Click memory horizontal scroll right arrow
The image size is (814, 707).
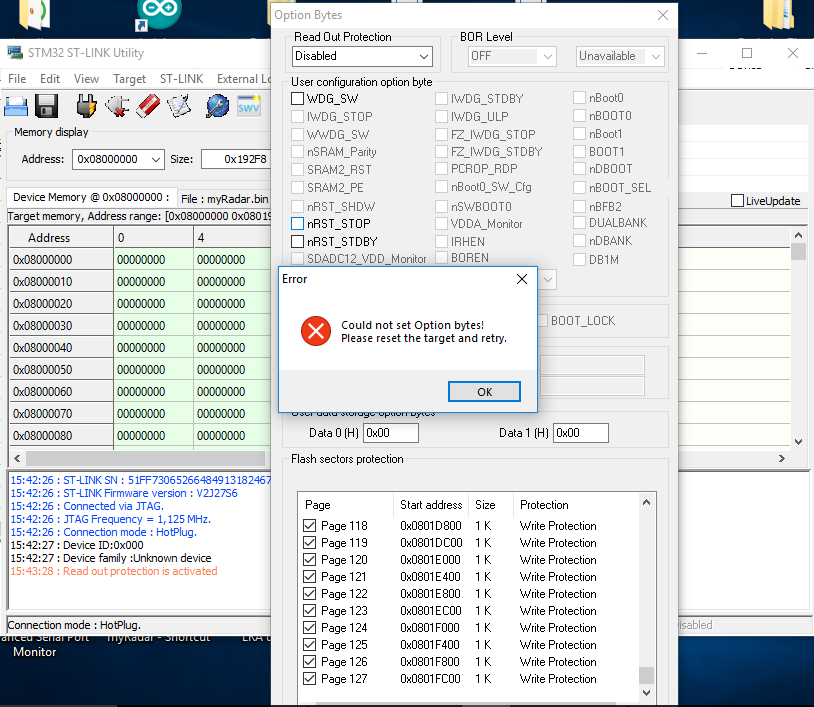(x=782, y=458)
